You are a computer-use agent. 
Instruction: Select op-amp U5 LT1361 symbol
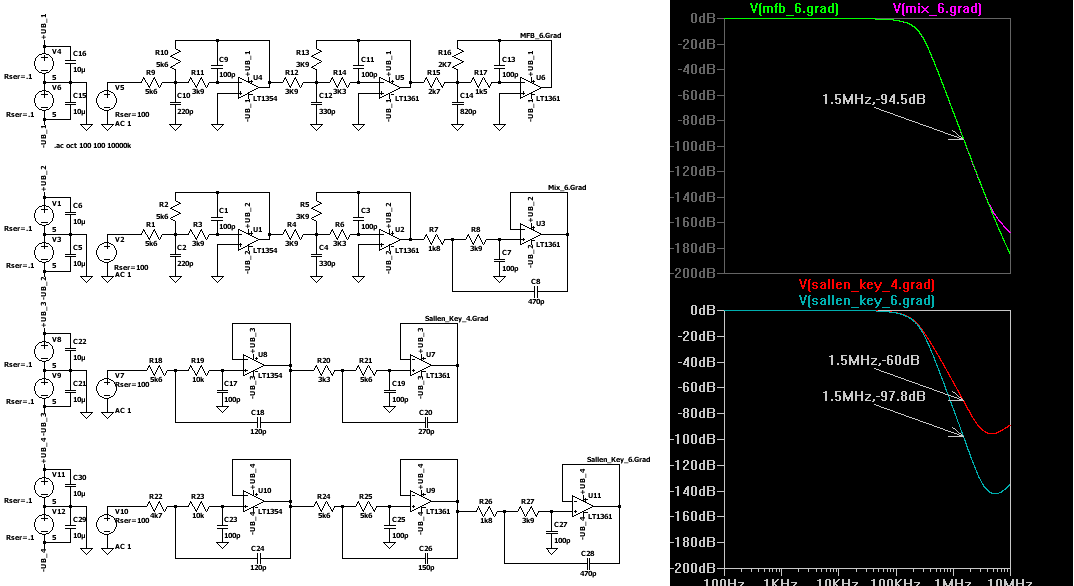[x=388, y=87]
